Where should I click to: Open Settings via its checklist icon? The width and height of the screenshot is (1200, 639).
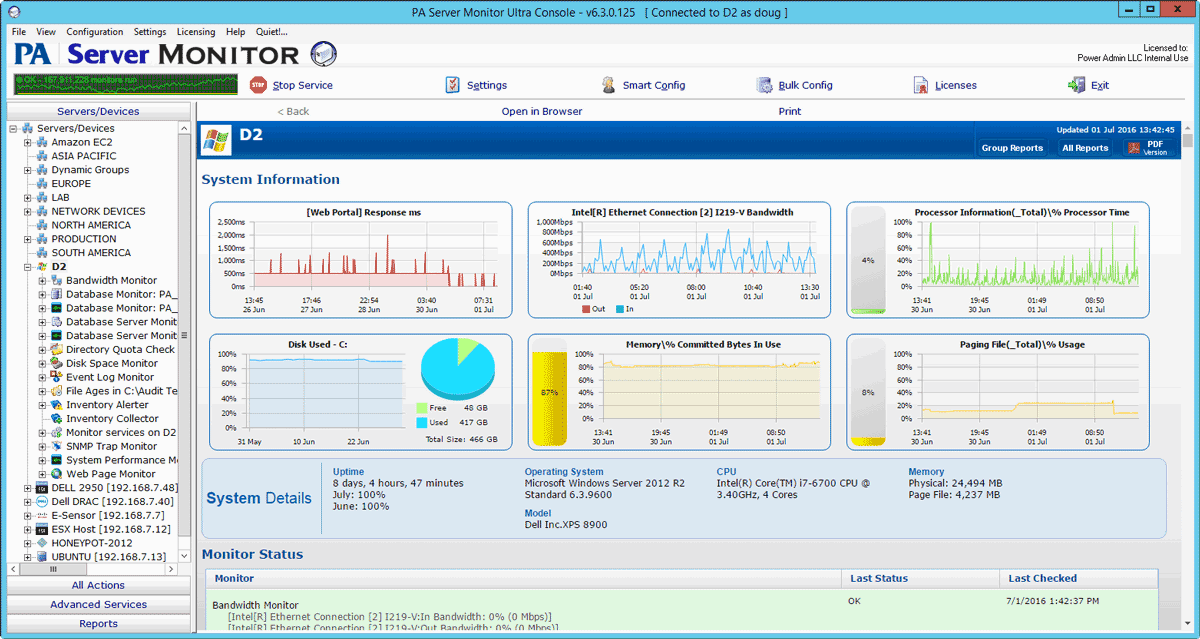(x=452, y=85)
